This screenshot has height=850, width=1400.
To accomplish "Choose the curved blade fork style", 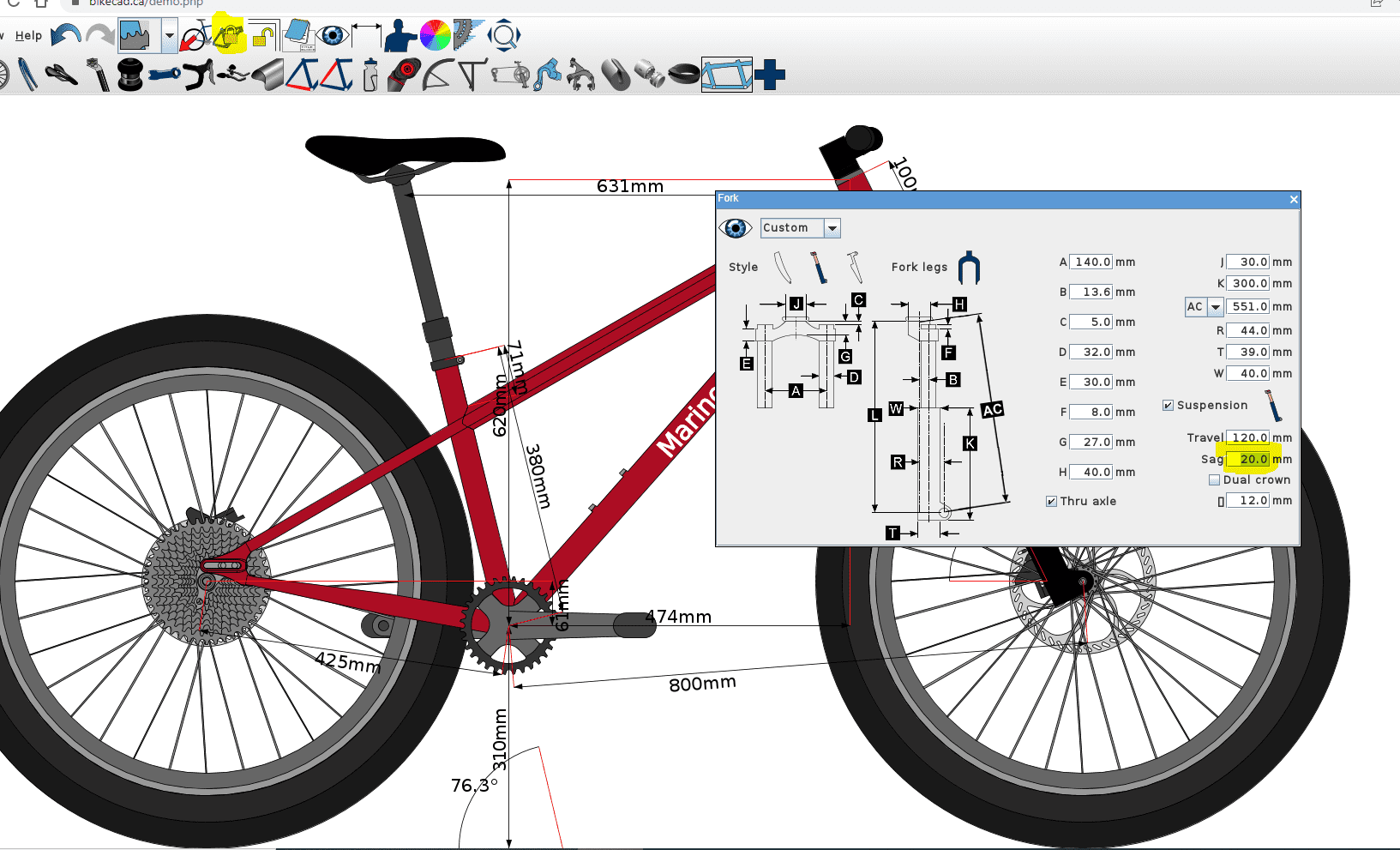I will (783, 267).
